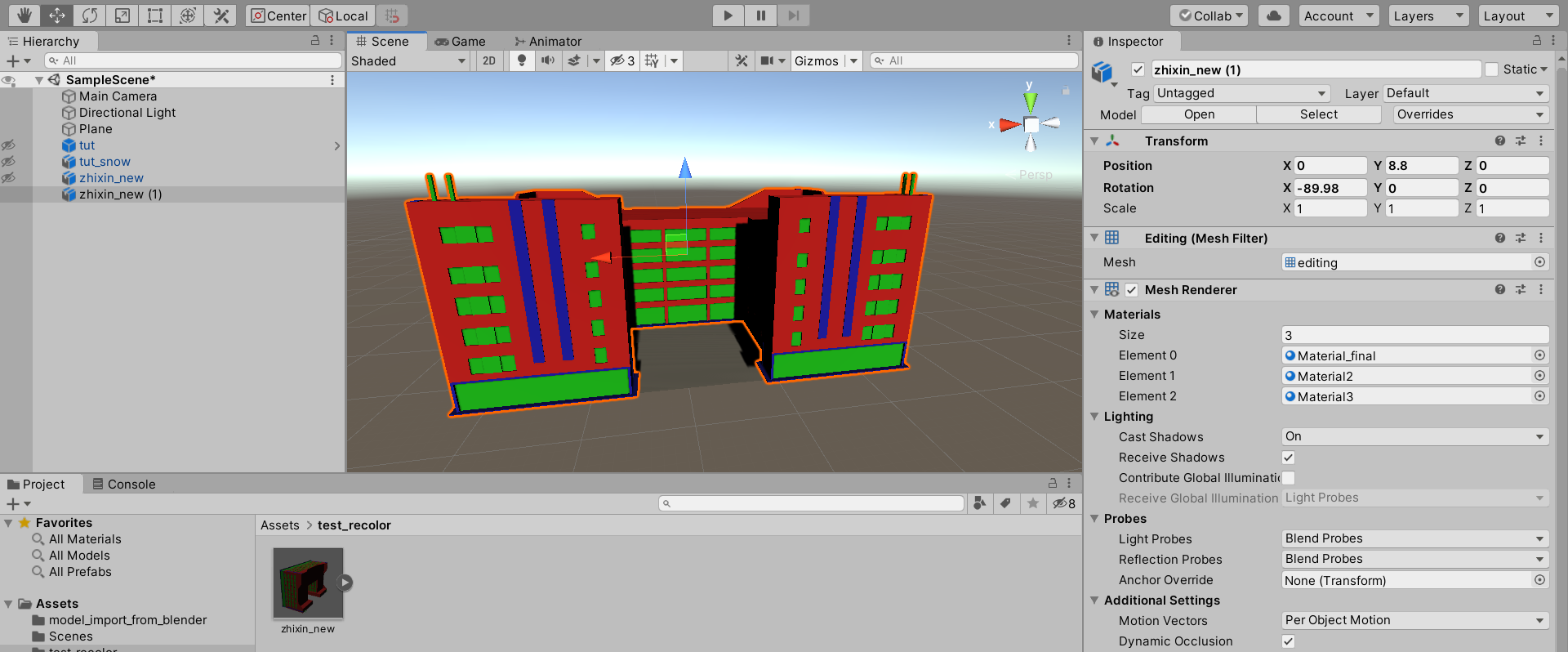Click the model Select button

1318,114
